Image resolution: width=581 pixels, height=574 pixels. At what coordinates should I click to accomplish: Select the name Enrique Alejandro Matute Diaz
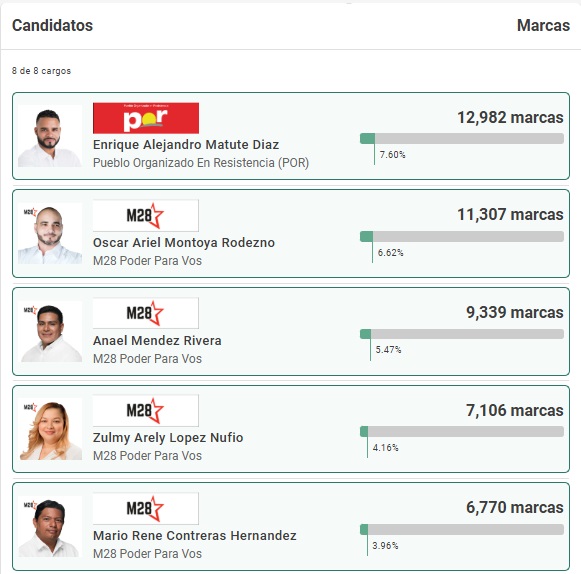coord(186,145)
